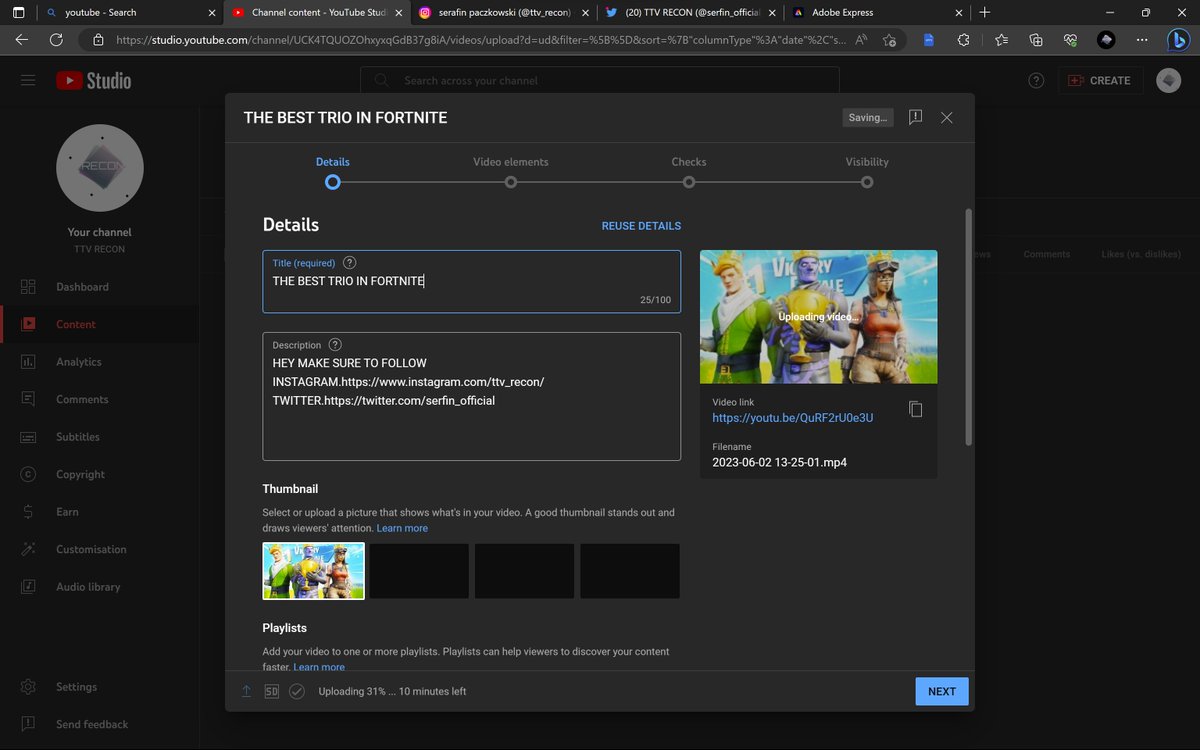1200x750 pixels.
Task: Open Analytics in the sidebar
Action: coord(100,362)
